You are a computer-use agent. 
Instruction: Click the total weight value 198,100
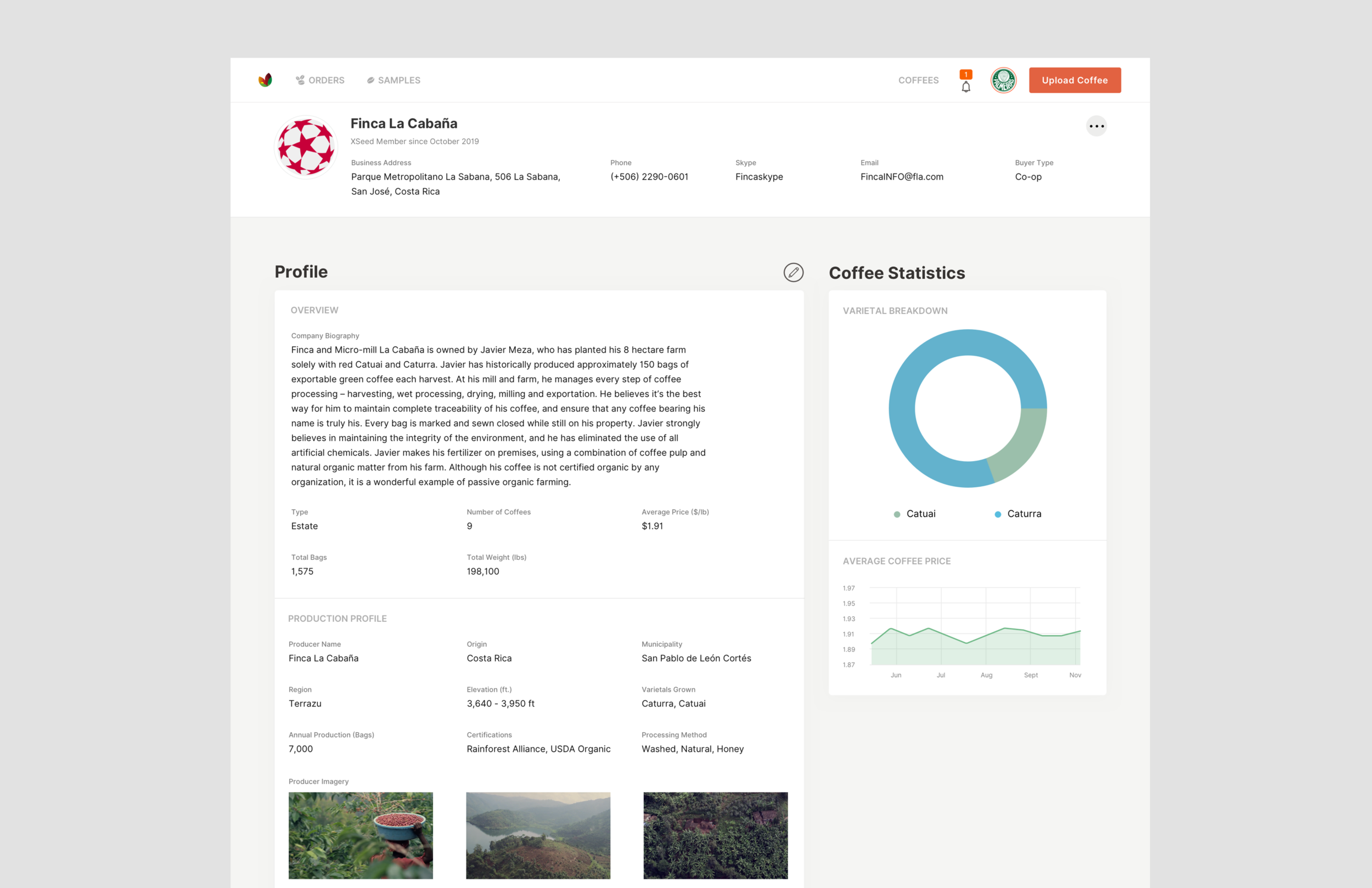click(x=483, y=571)
